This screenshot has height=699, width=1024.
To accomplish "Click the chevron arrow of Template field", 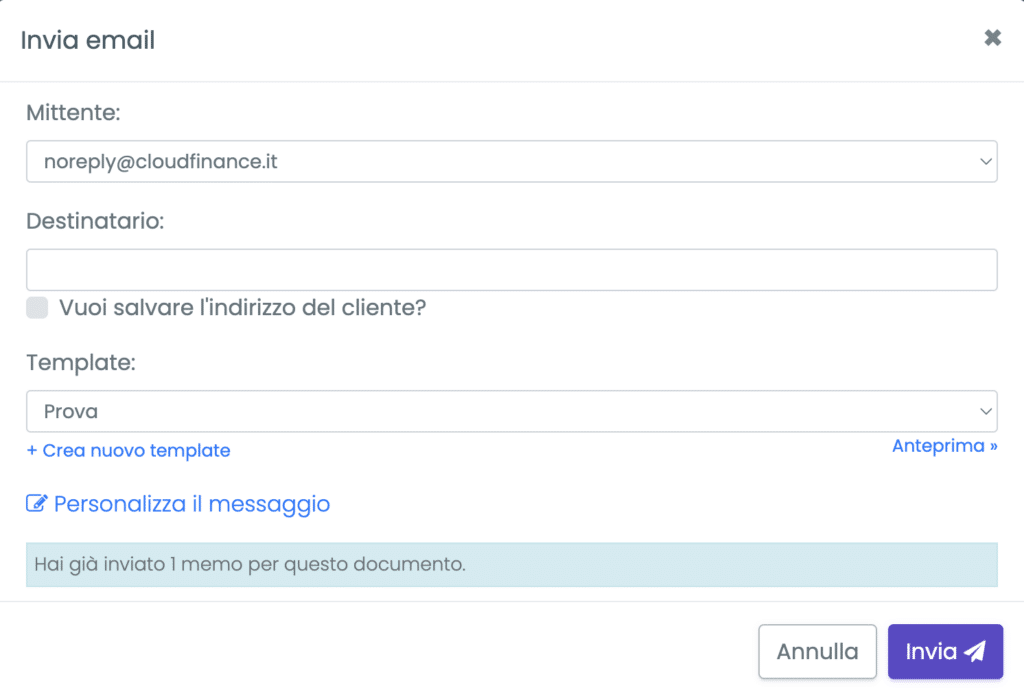I will tap(985, 412).
